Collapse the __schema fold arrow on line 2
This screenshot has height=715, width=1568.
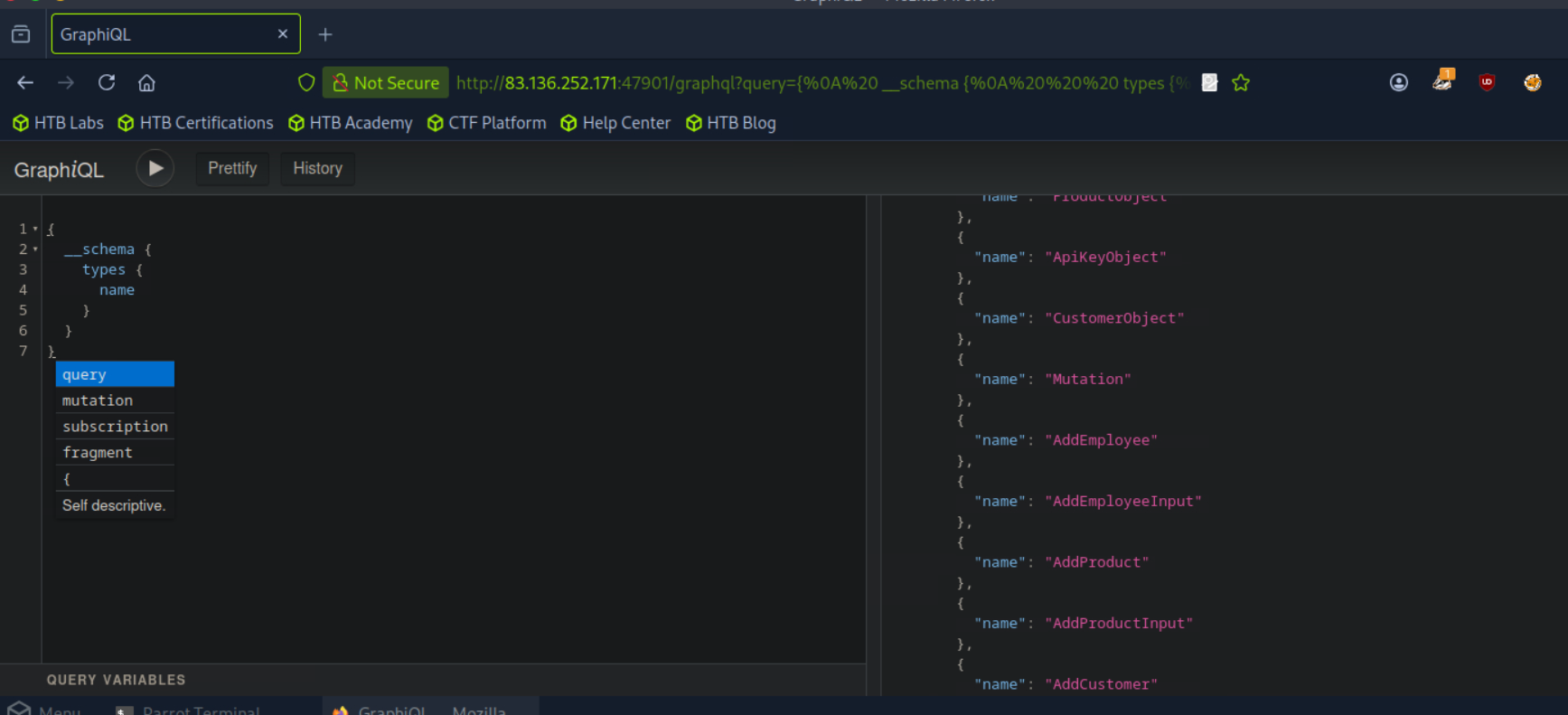tap(35, 249)
